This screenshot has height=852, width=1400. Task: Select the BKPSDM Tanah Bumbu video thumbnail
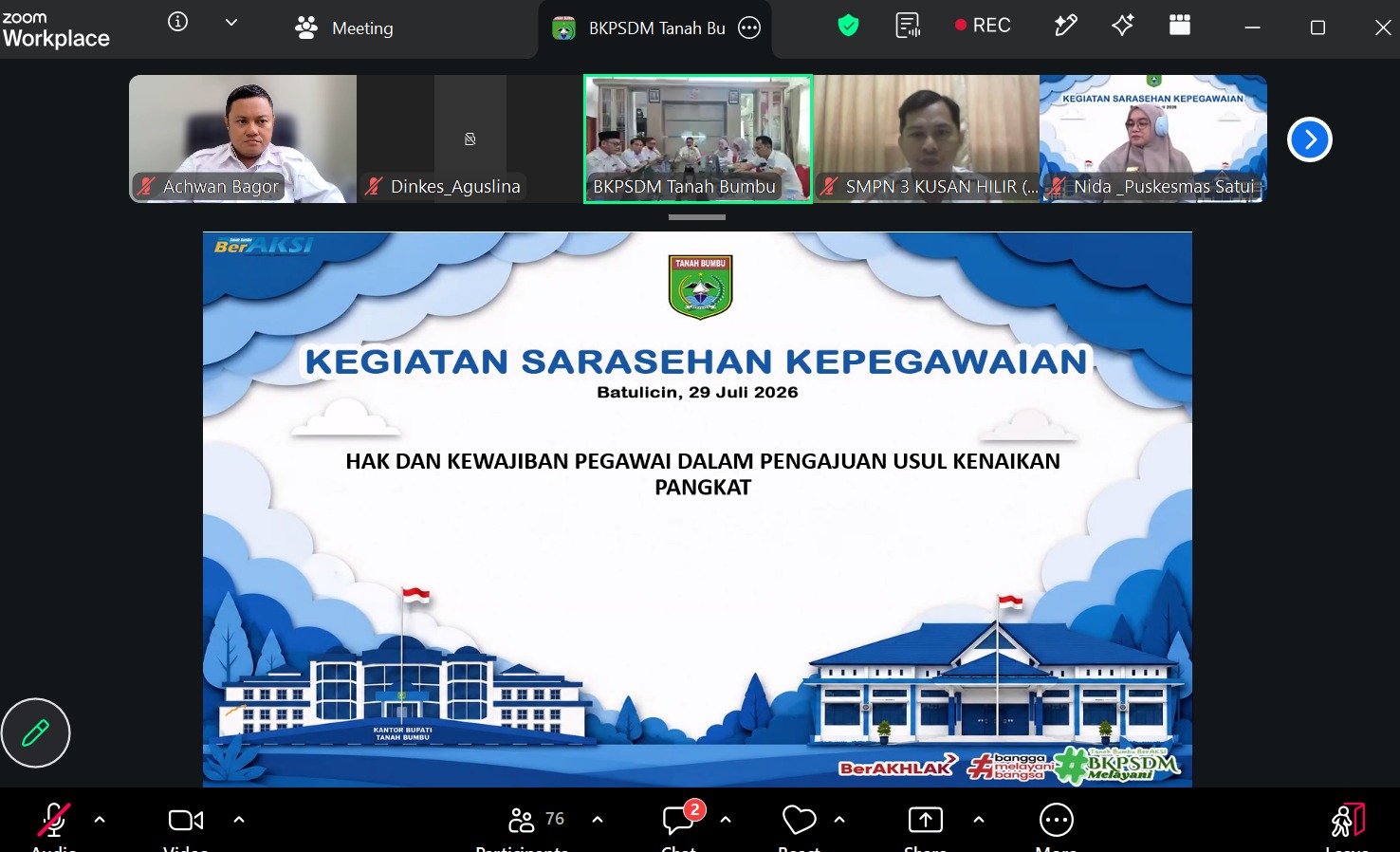698,139
